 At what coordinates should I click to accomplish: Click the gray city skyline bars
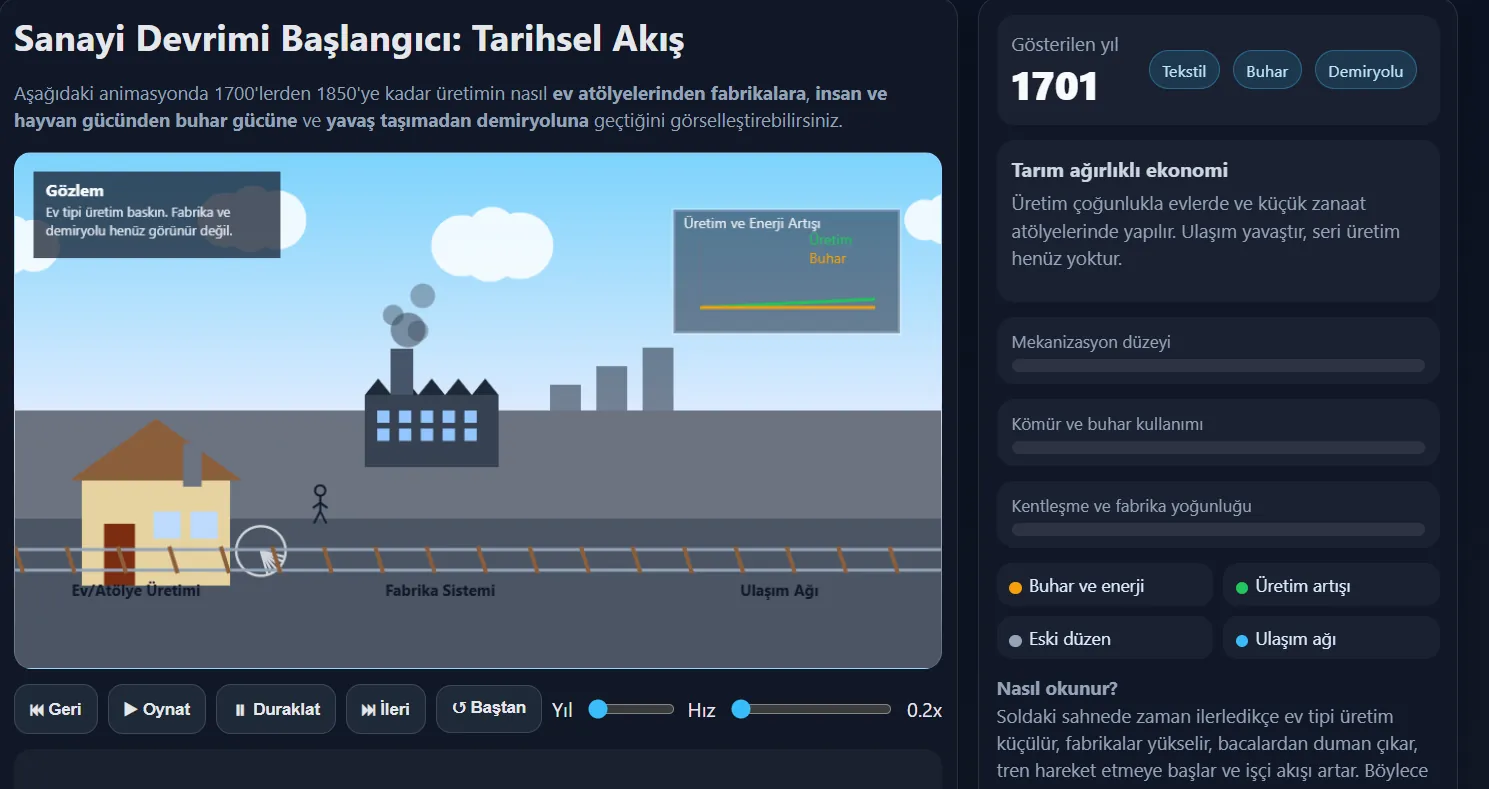[x=612, y=379]
